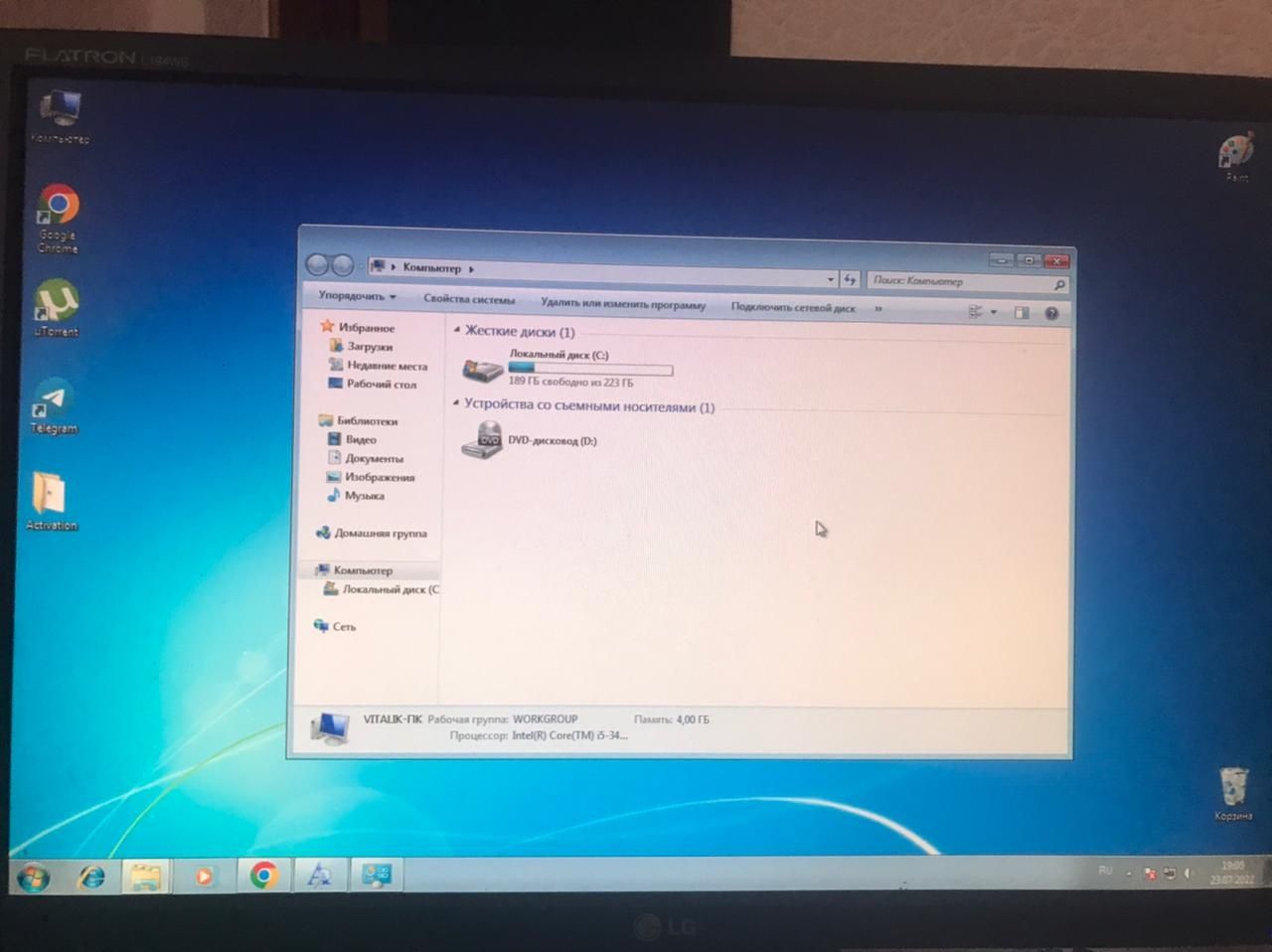
Task: Change the view with the view icon
Action: [x=975, y=312]
